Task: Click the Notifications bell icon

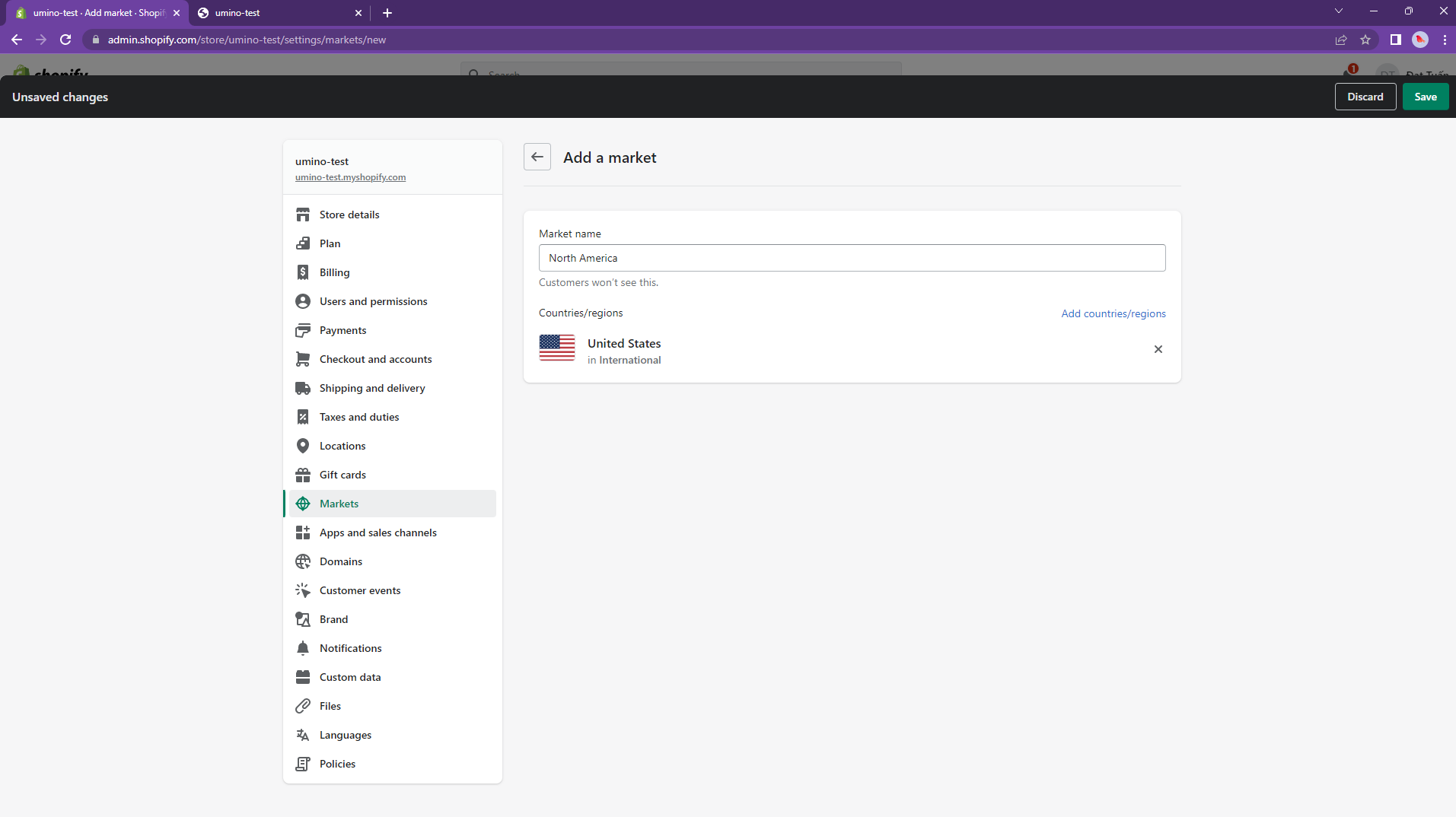Action: [303, 648]
